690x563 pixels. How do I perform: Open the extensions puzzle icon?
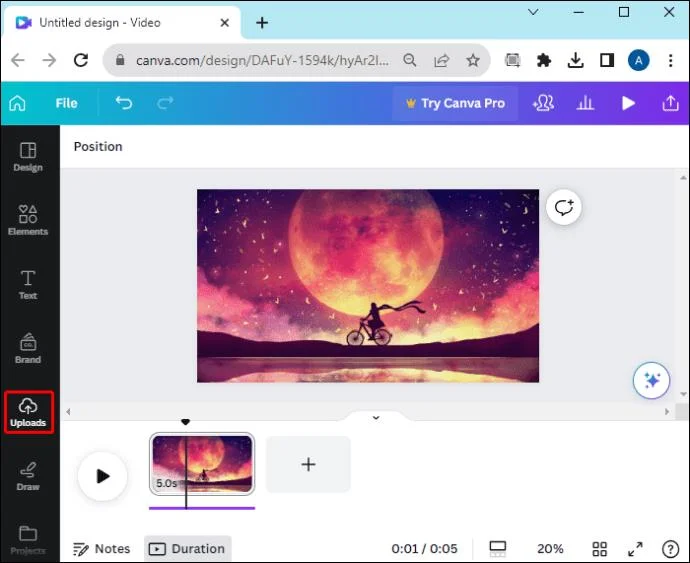[544, 60]
